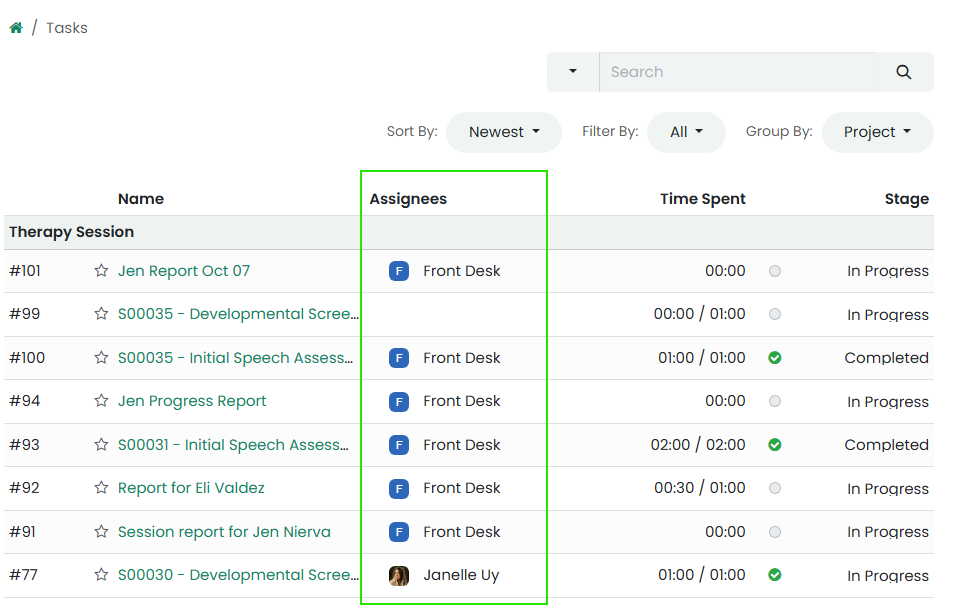The height and width of the screenshot is (606, 970).
Task: Star the Jen Progress Report task
Action: (x=101, y=401)
